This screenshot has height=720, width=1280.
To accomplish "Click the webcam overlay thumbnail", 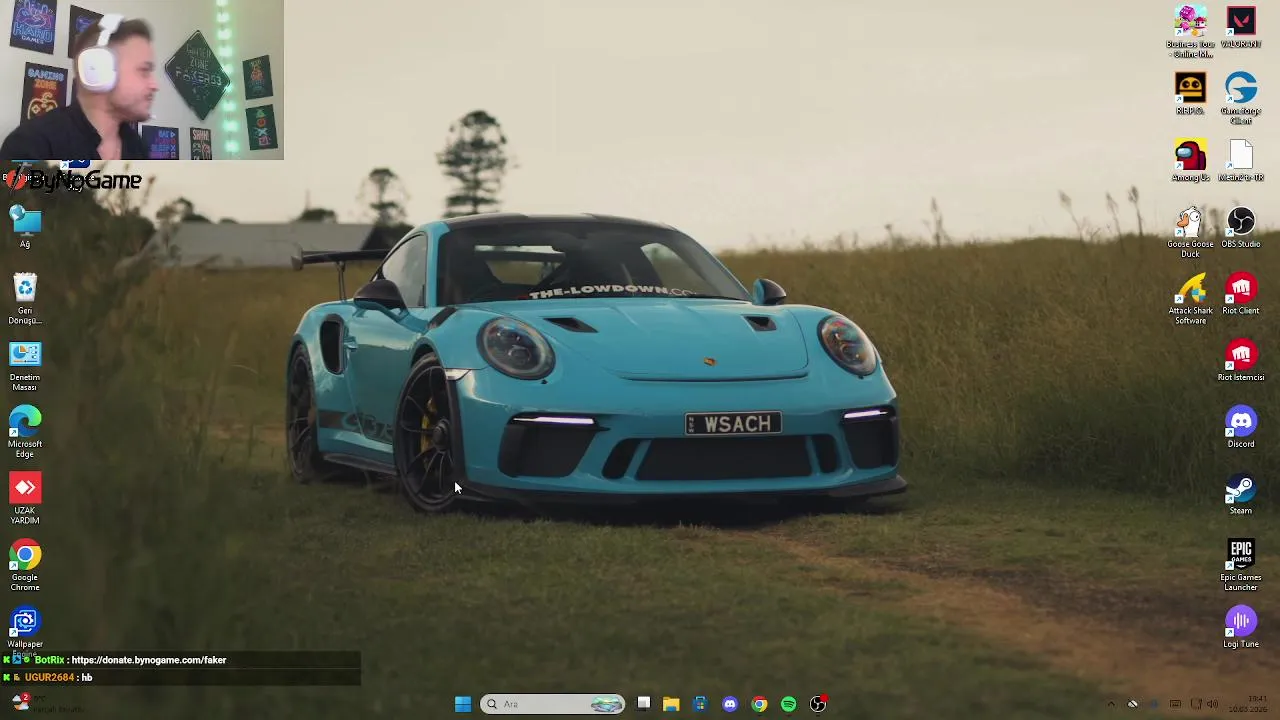I will (142, 80).
